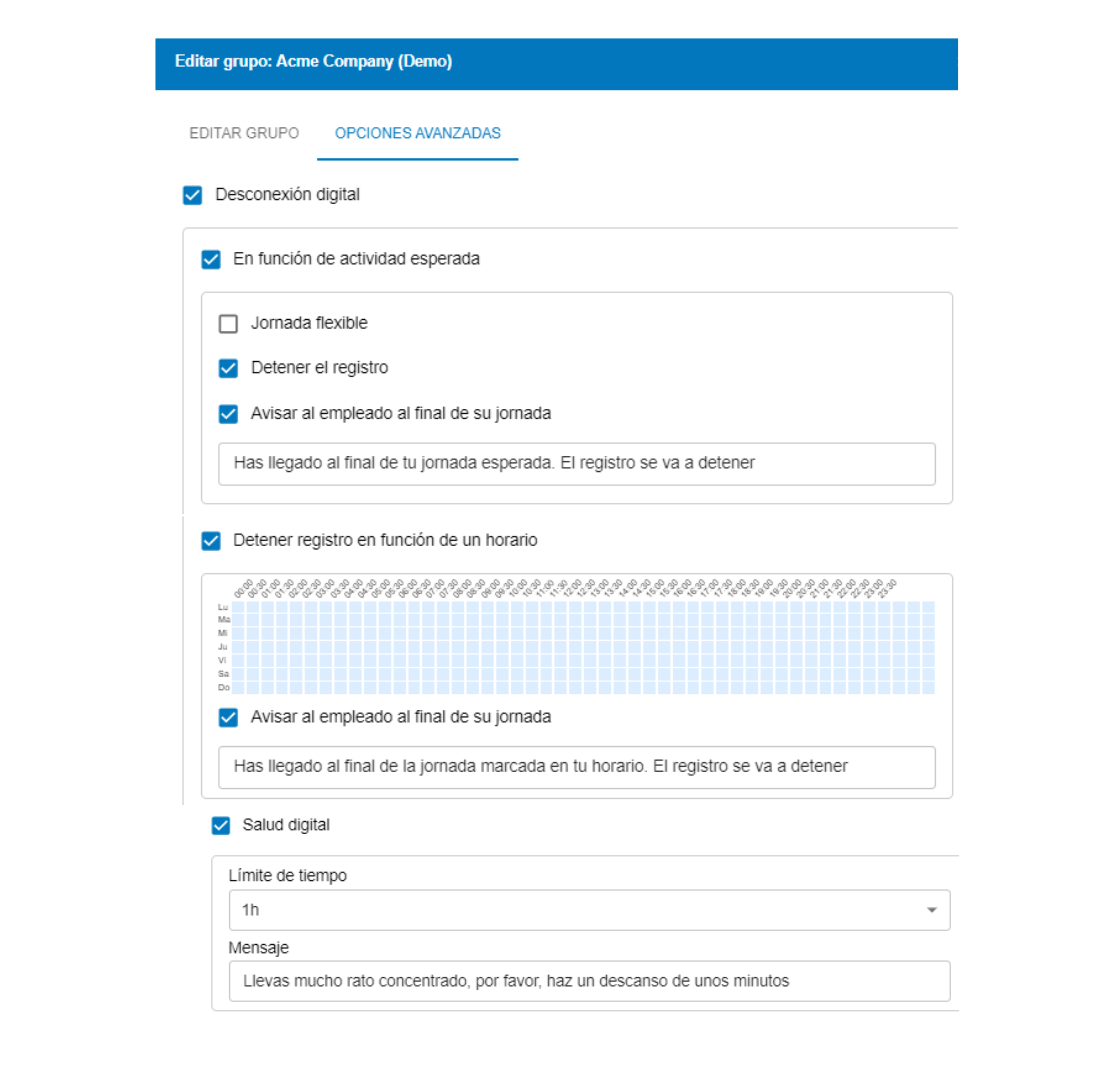Select a Monday 09:00 cell in the schedule grid

pyautogui.click(x=500, y=606)
